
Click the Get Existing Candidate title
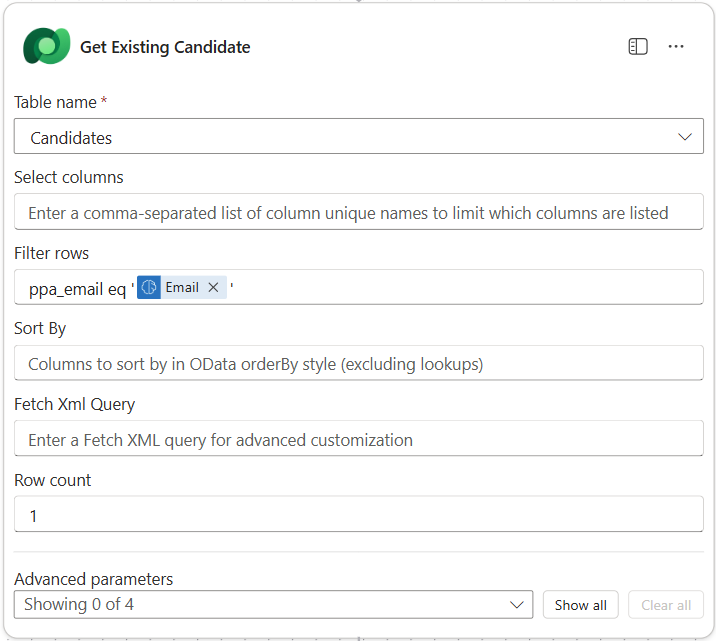coord(165,47)
